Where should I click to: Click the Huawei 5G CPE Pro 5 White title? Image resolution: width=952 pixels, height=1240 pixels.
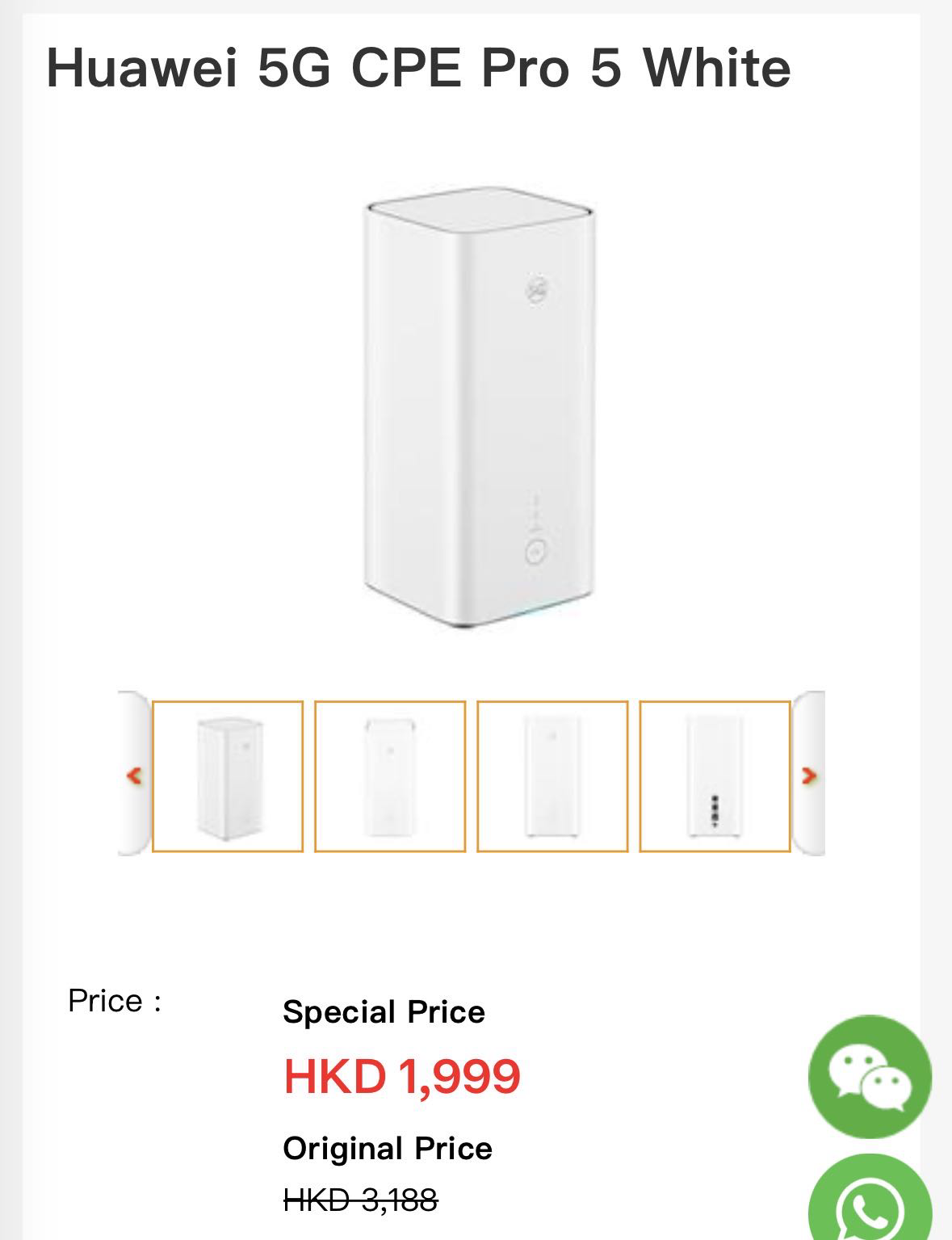418,67
